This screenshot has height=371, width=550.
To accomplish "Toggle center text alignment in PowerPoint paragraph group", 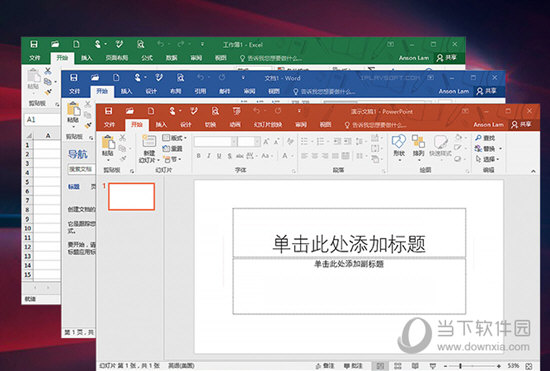I will [315, 156].
